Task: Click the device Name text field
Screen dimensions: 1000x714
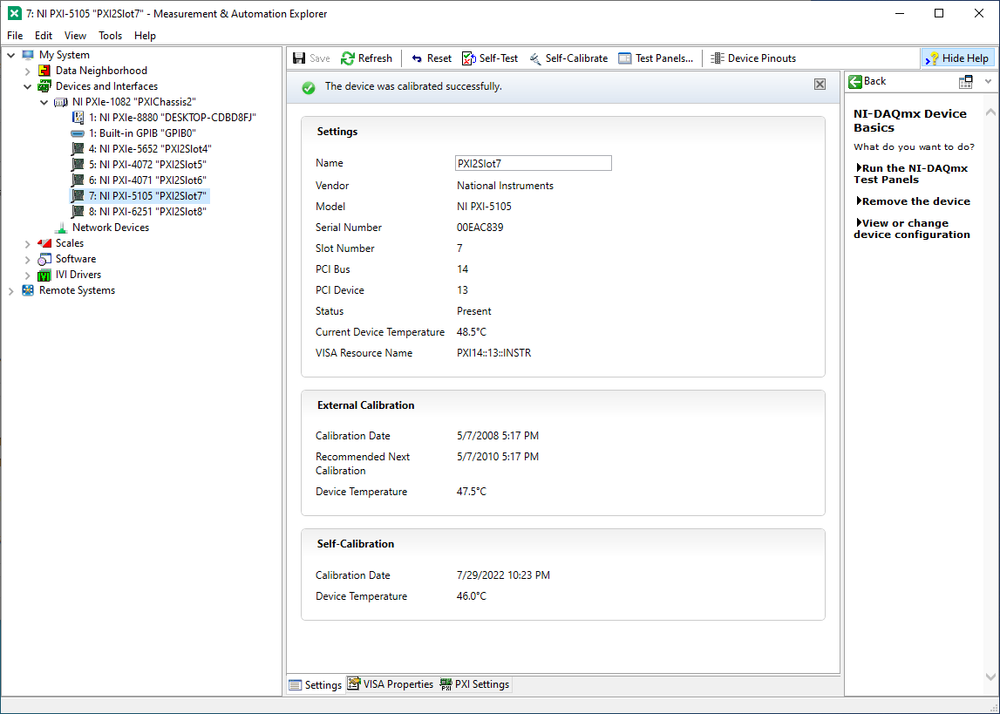Action: coord(532,163)
